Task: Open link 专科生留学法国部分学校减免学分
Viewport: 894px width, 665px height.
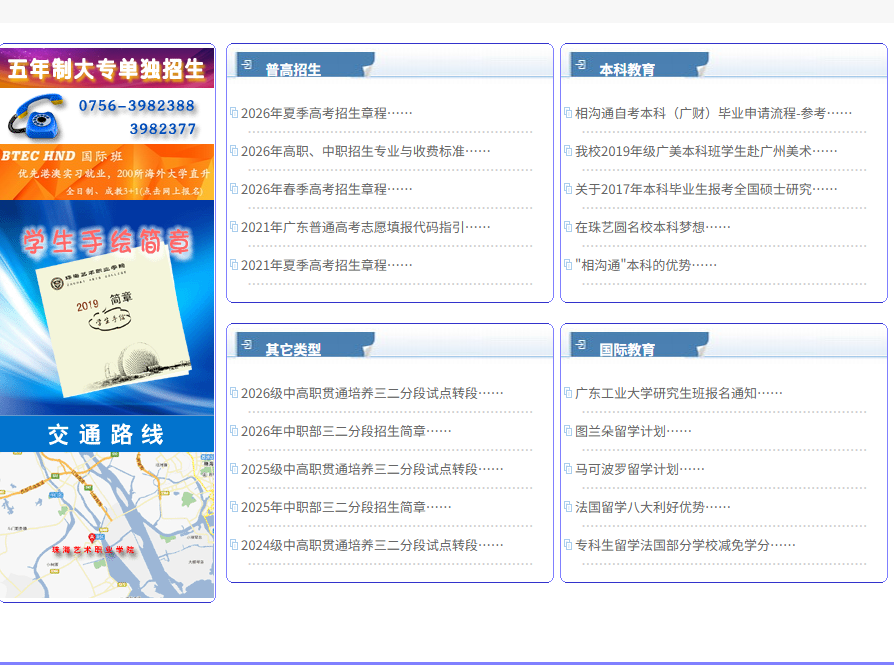Action: point(685,545)
